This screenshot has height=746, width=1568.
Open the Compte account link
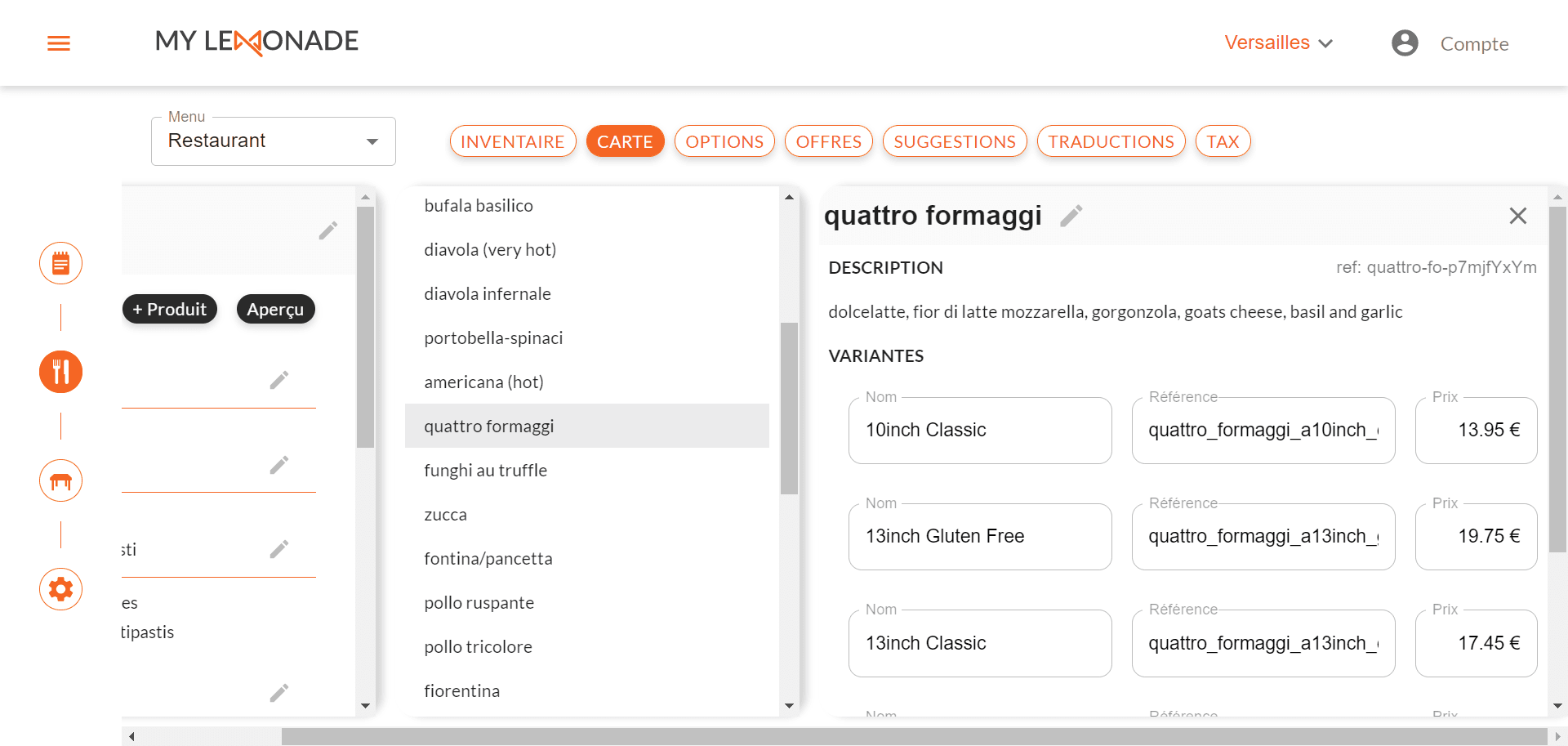(x=1474, y=44)
